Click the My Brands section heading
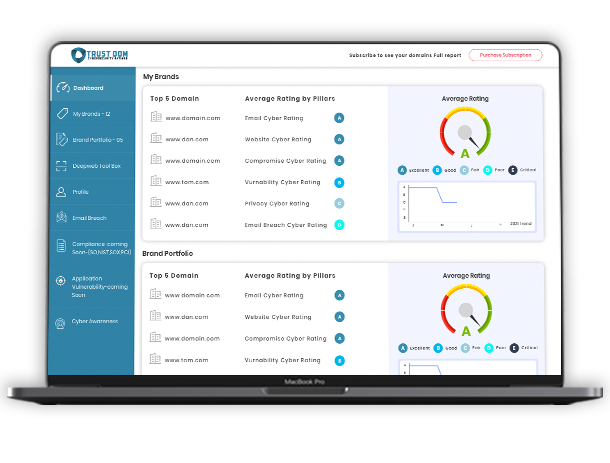 (161, 77)
